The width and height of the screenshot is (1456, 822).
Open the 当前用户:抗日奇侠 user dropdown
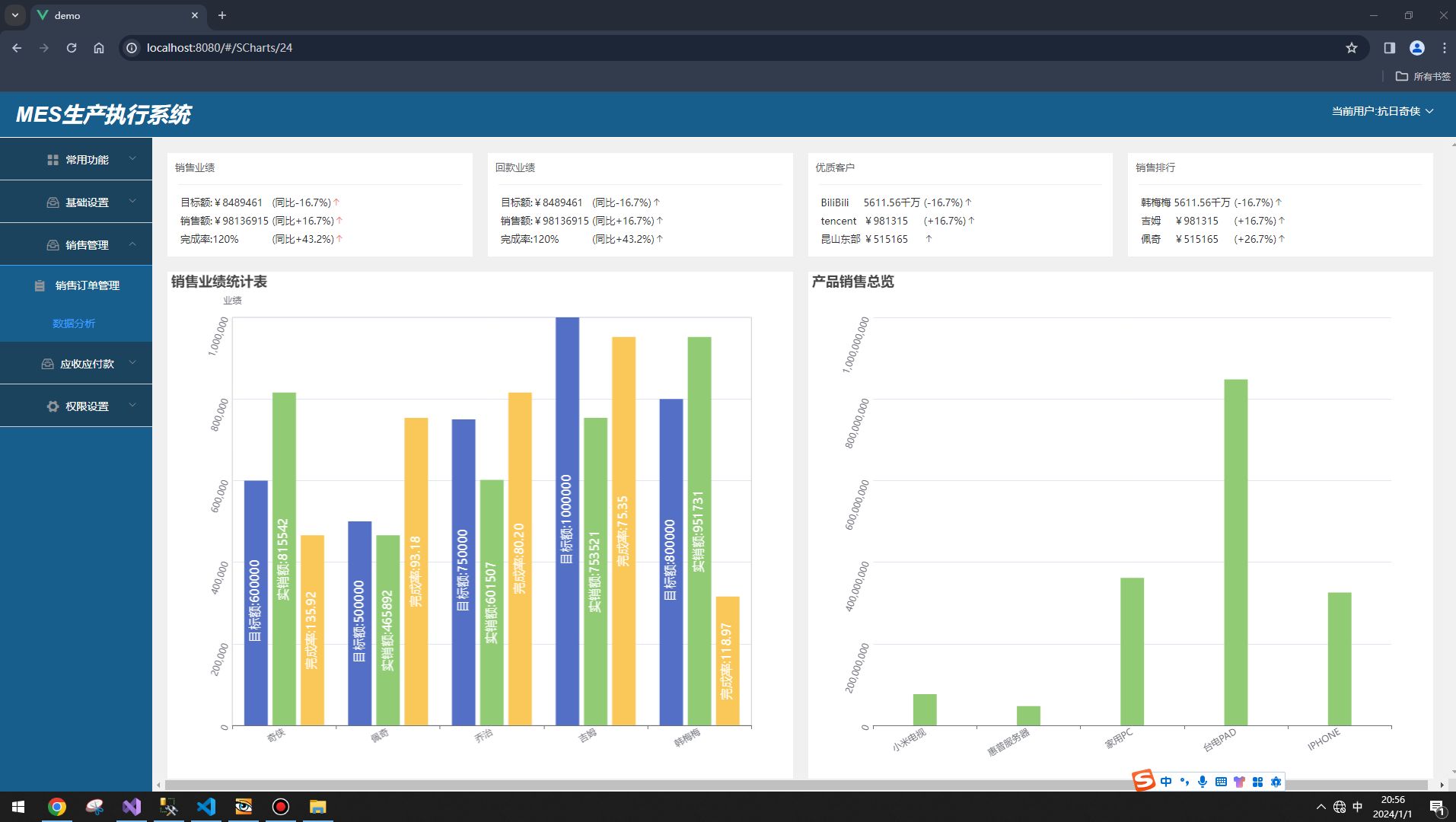(1382, 111)
